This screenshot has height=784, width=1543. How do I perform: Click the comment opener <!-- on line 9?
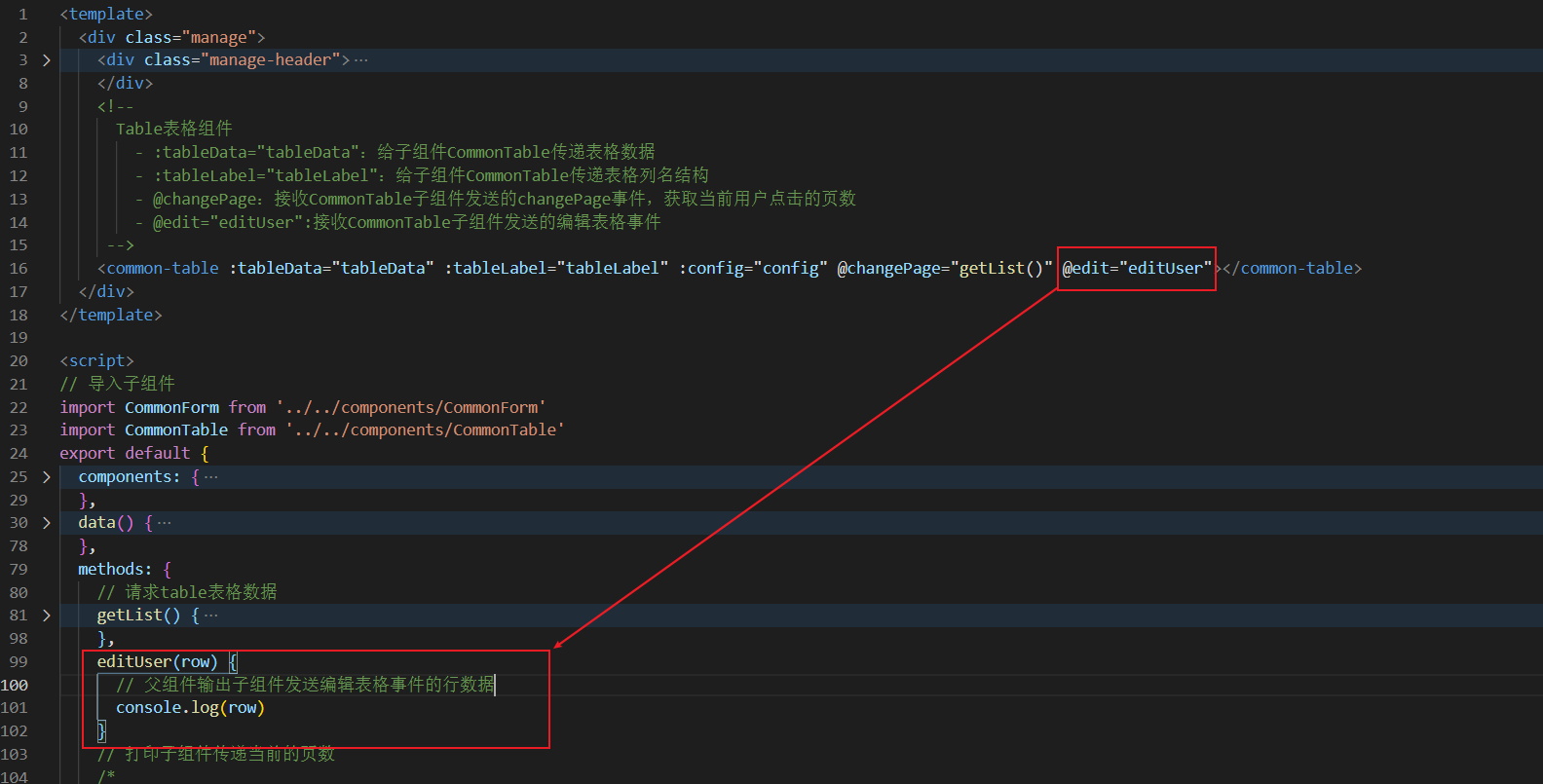tap(115, 106)
